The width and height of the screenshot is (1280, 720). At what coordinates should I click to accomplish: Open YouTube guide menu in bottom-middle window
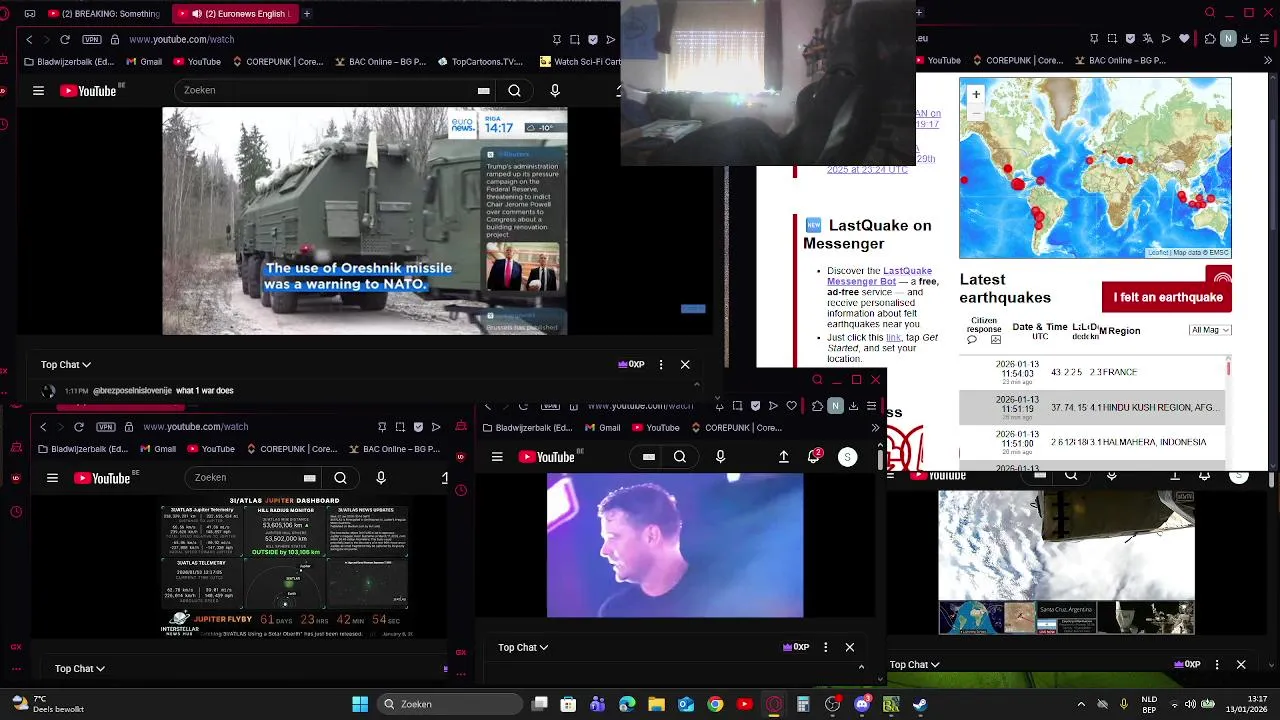point(497,457)
